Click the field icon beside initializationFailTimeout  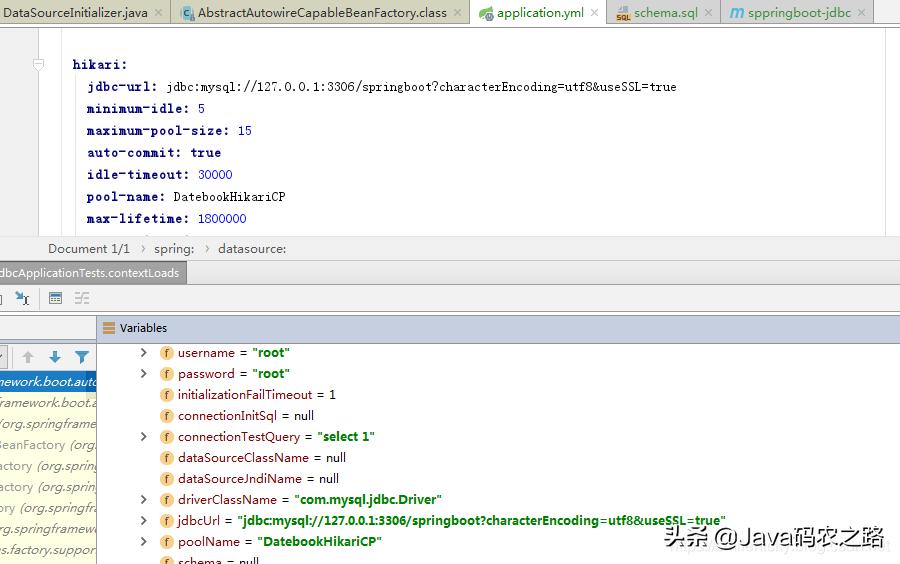(166, 395)
